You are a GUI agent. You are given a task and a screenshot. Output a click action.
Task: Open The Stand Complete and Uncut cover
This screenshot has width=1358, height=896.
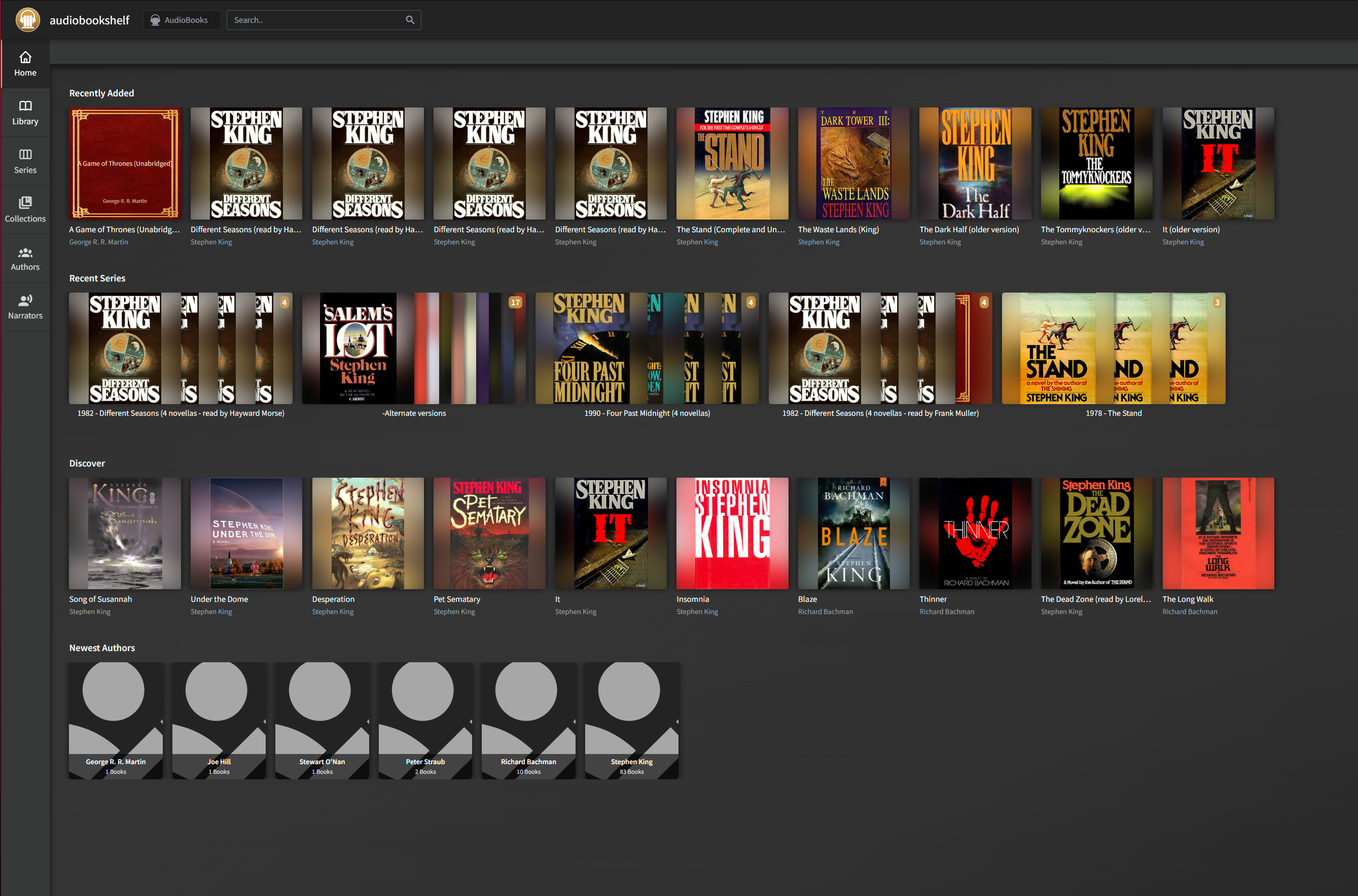coord(732,163)
